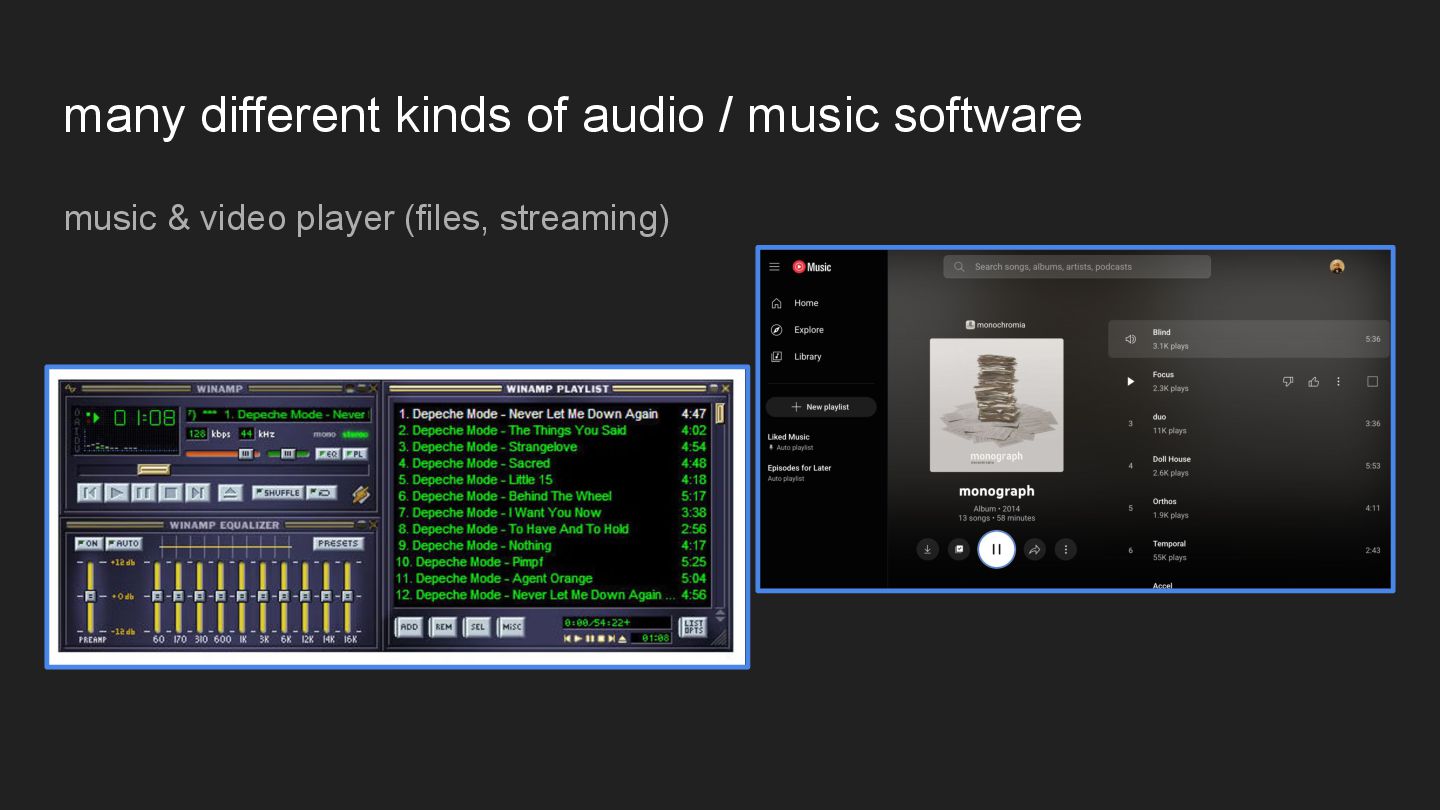Open the equalizer Presets menu

pos(338,544)
